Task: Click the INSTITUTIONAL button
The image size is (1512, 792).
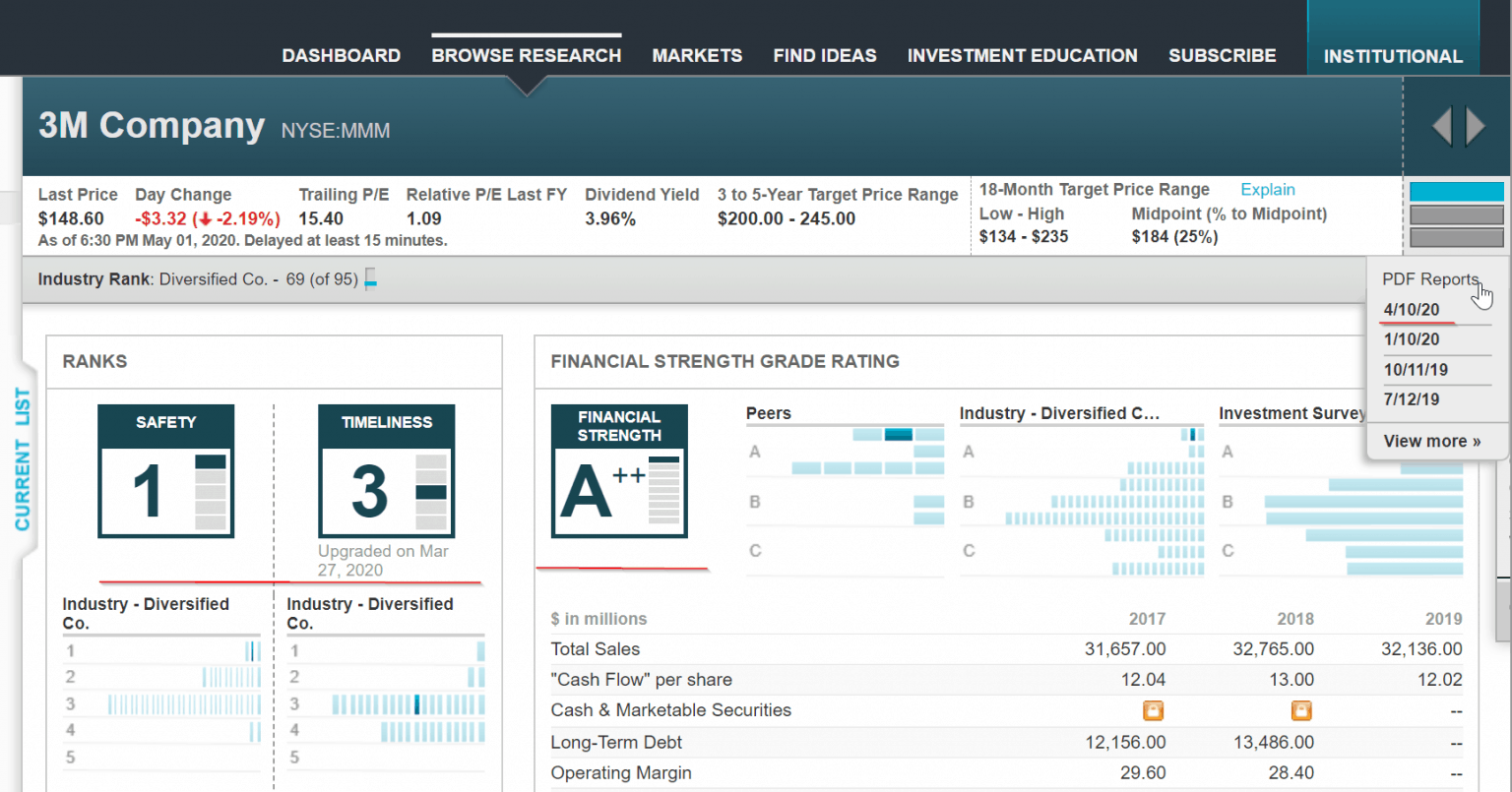Action: tap(1393, 56)
